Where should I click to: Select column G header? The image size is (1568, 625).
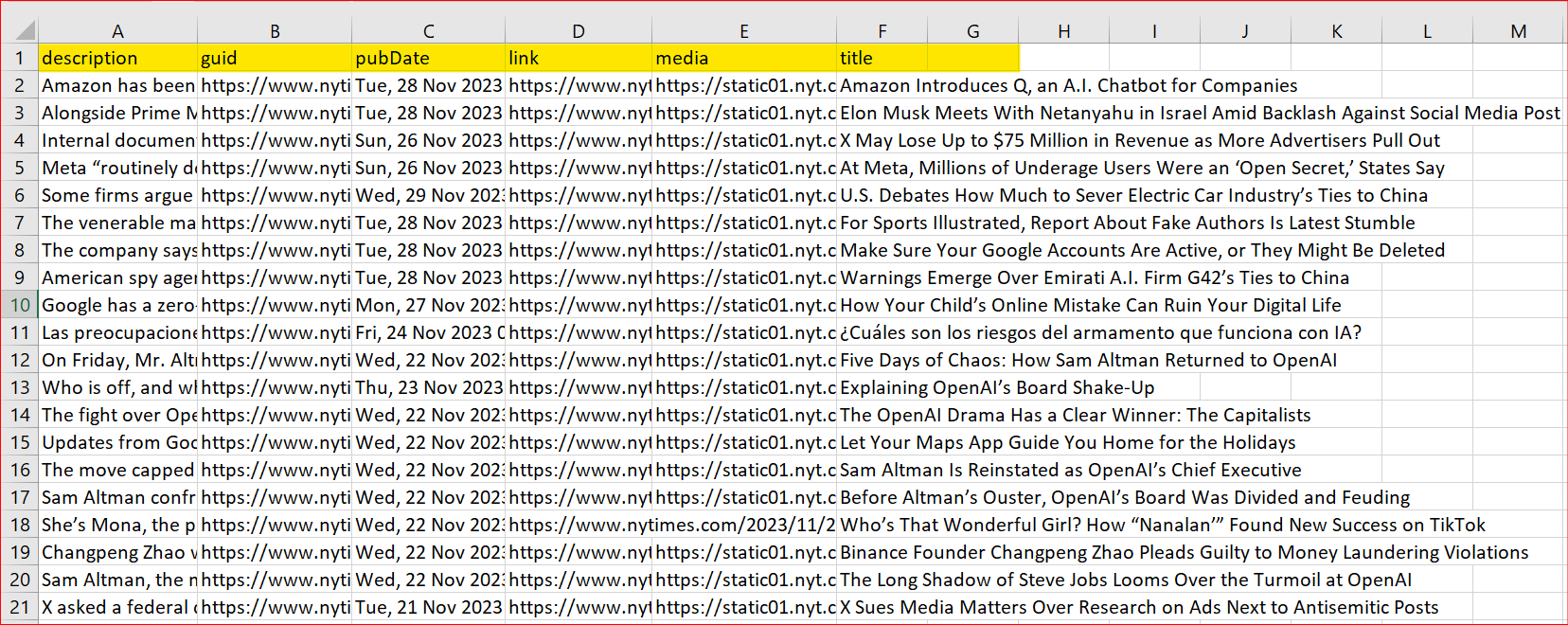tap(973, 31)
